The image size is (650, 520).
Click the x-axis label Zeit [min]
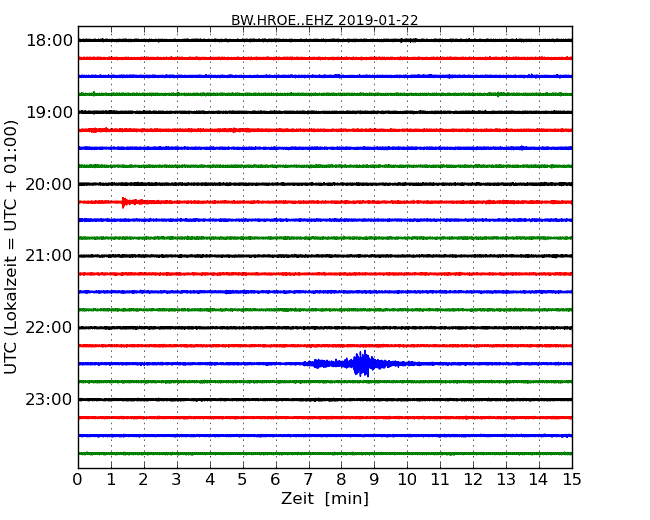pos(325,498)
